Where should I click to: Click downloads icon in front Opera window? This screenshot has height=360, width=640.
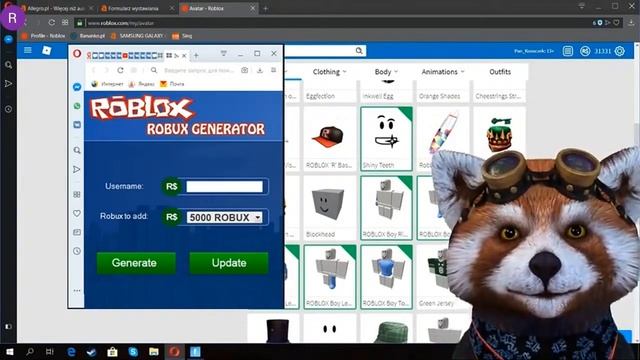tap(260, 70)
